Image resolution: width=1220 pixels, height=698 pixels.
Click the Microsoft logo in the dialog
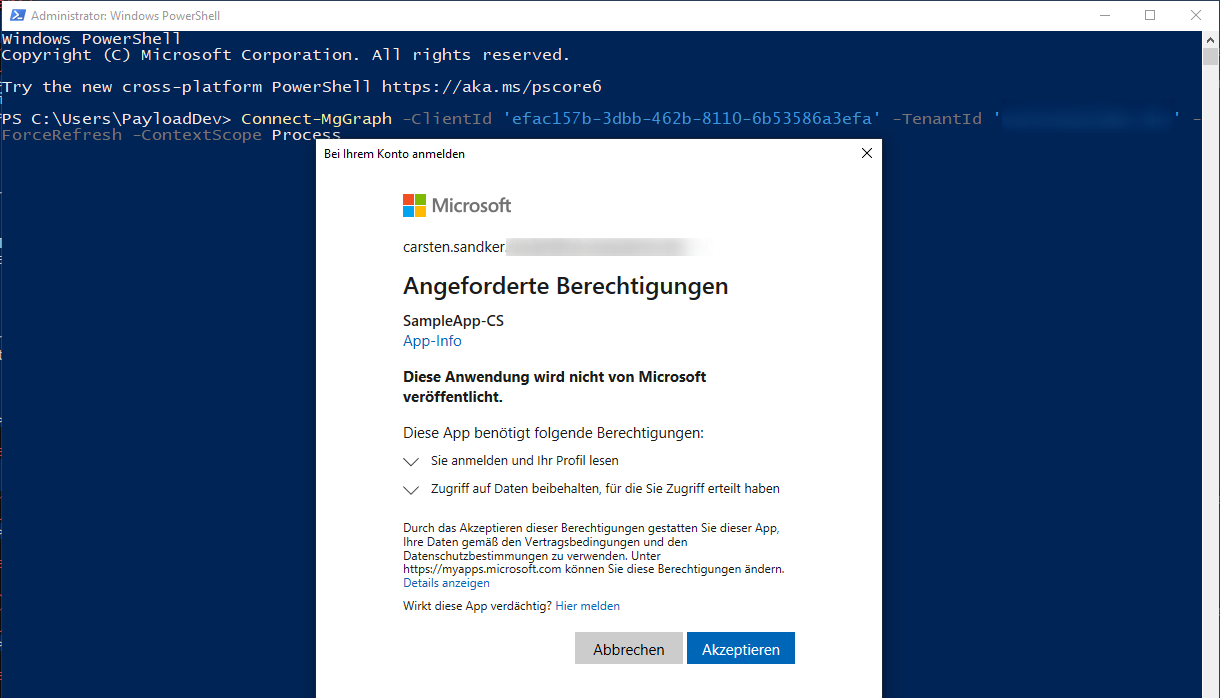click(x=457, y=205)
